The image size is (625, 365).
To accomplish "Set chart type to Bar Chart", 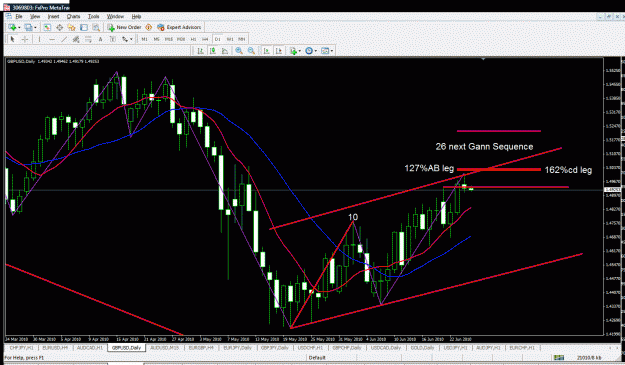I will click(200, 51).
